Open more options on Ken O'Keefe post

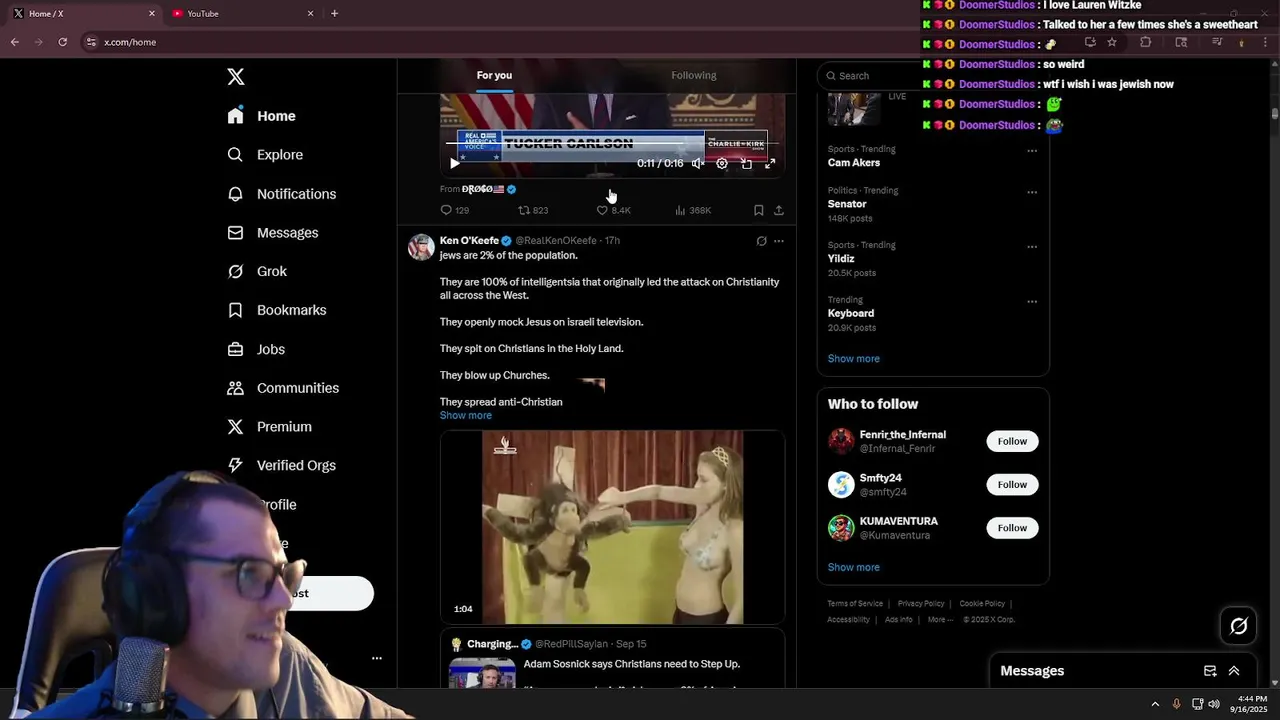pos(779,241)
